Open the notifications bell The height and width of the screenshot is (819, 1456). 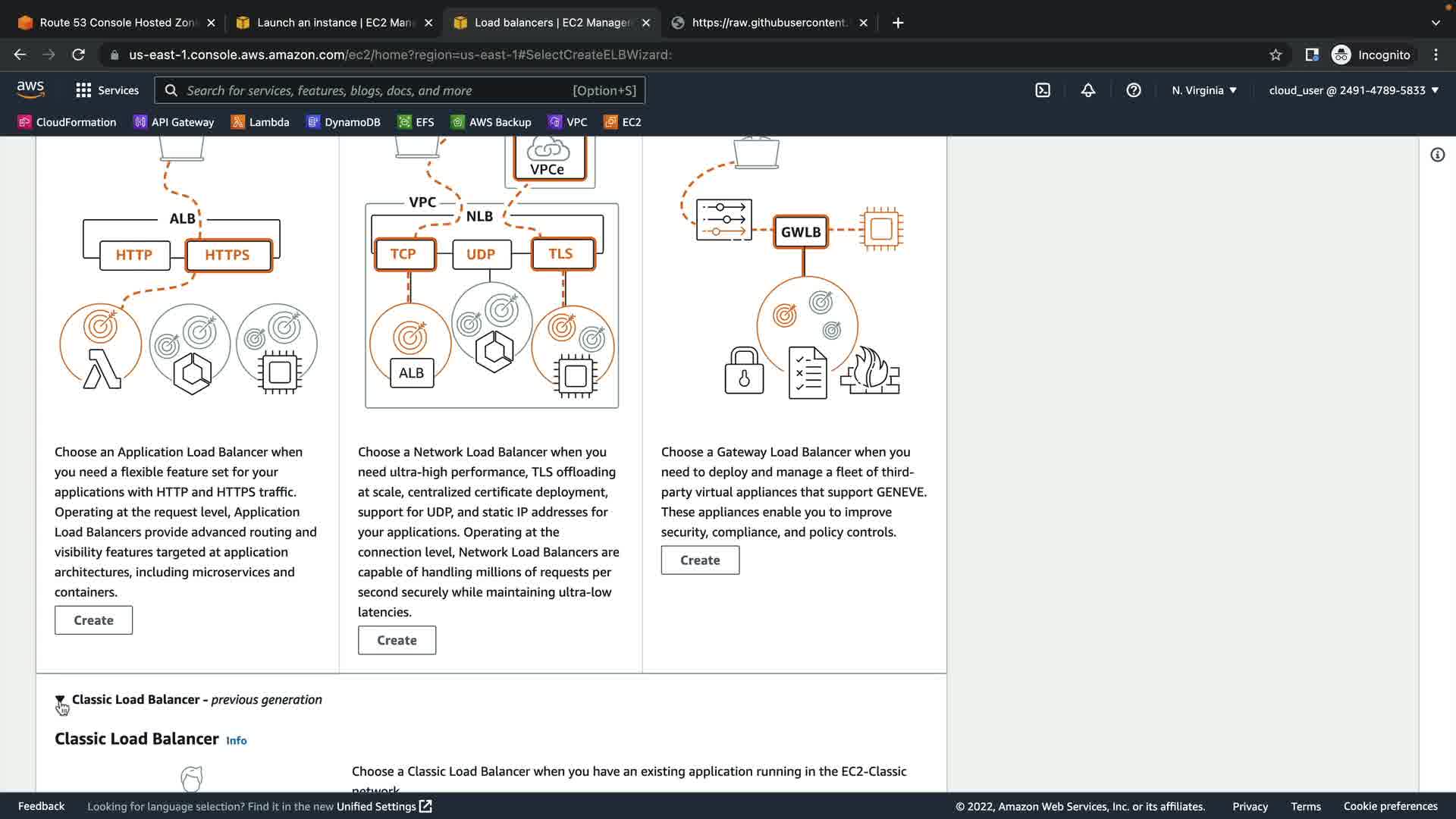pyautogui.click(x=1088, y=90)
